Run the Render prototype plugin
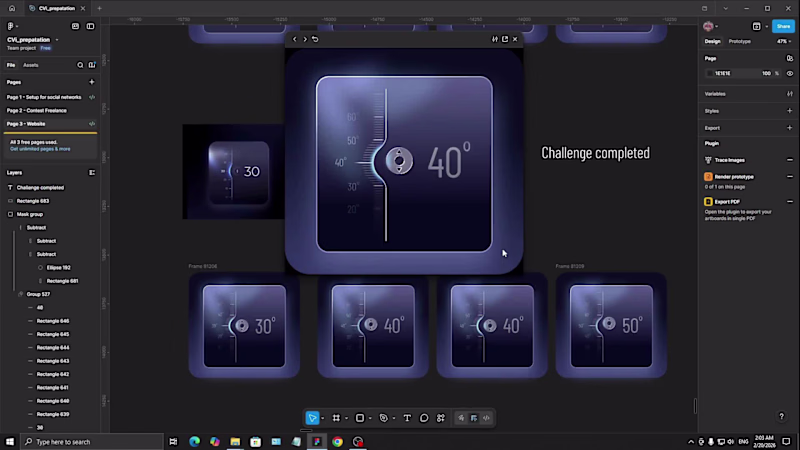 [734, 177]
